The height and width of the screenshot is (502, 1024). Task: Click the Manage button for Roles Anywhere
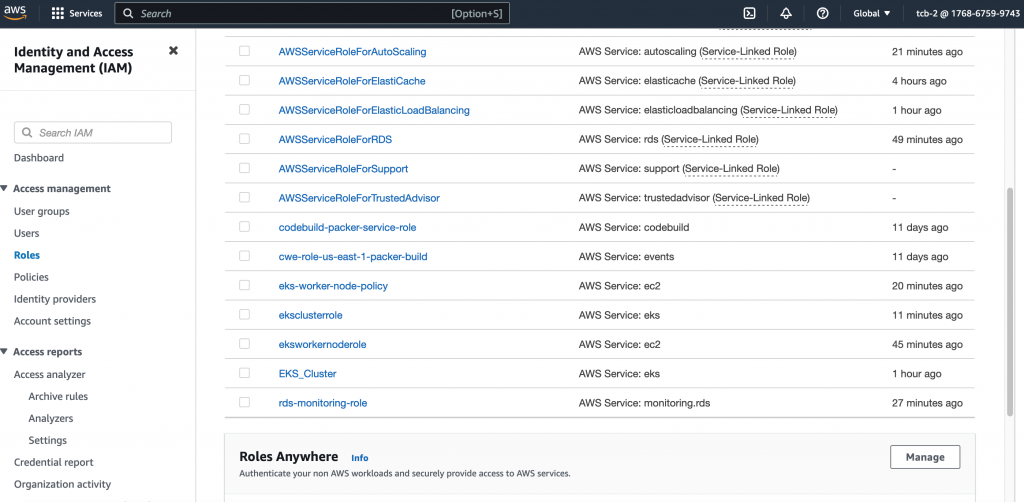click(x=924, y=457)
